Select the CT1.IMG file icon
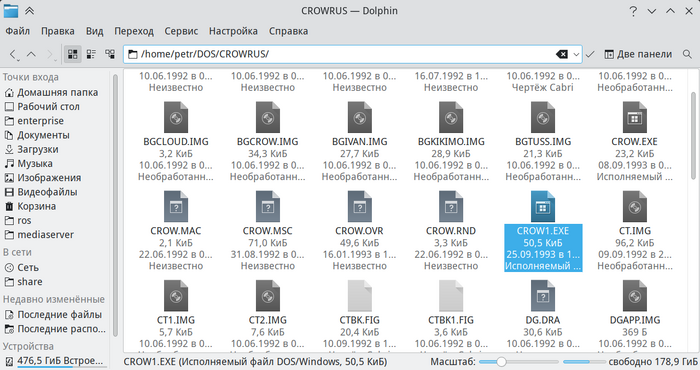The image size is (700, 370). click(x=176, y=296)
